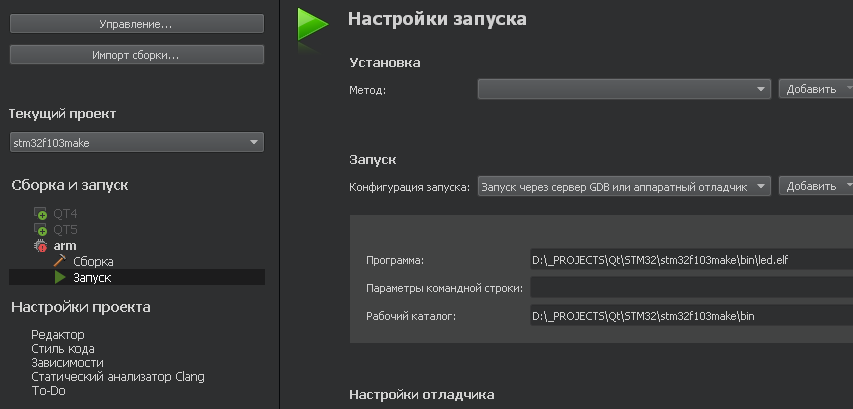Click the green play icon next to Запуск

(60, 277)
